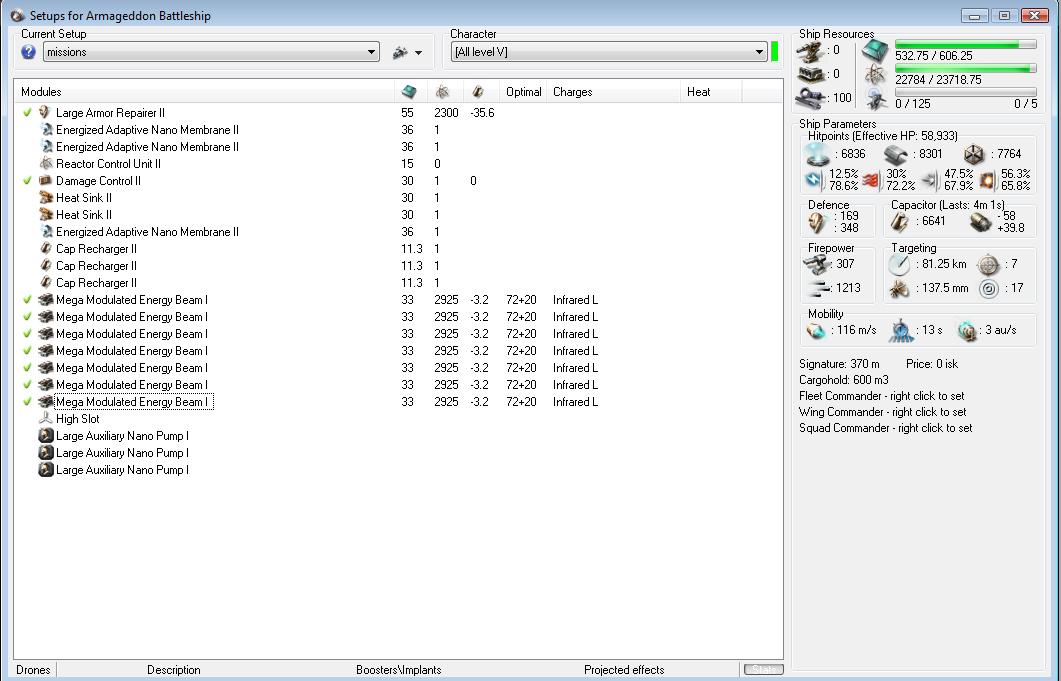Toggle the third Mega Modulated Energy Beam checkmark

point(27,333)
